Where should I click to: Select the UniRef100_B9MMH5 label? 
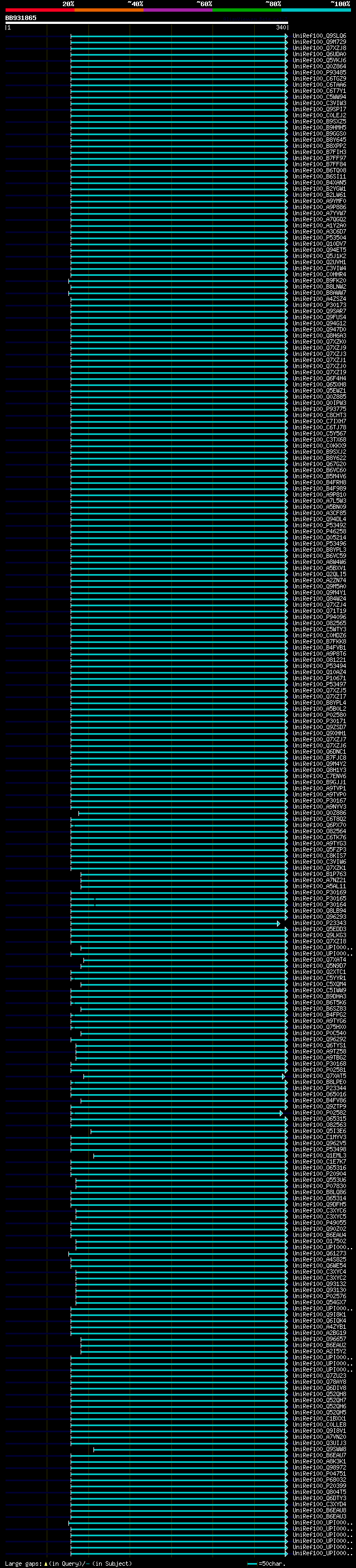click(319, 128)
